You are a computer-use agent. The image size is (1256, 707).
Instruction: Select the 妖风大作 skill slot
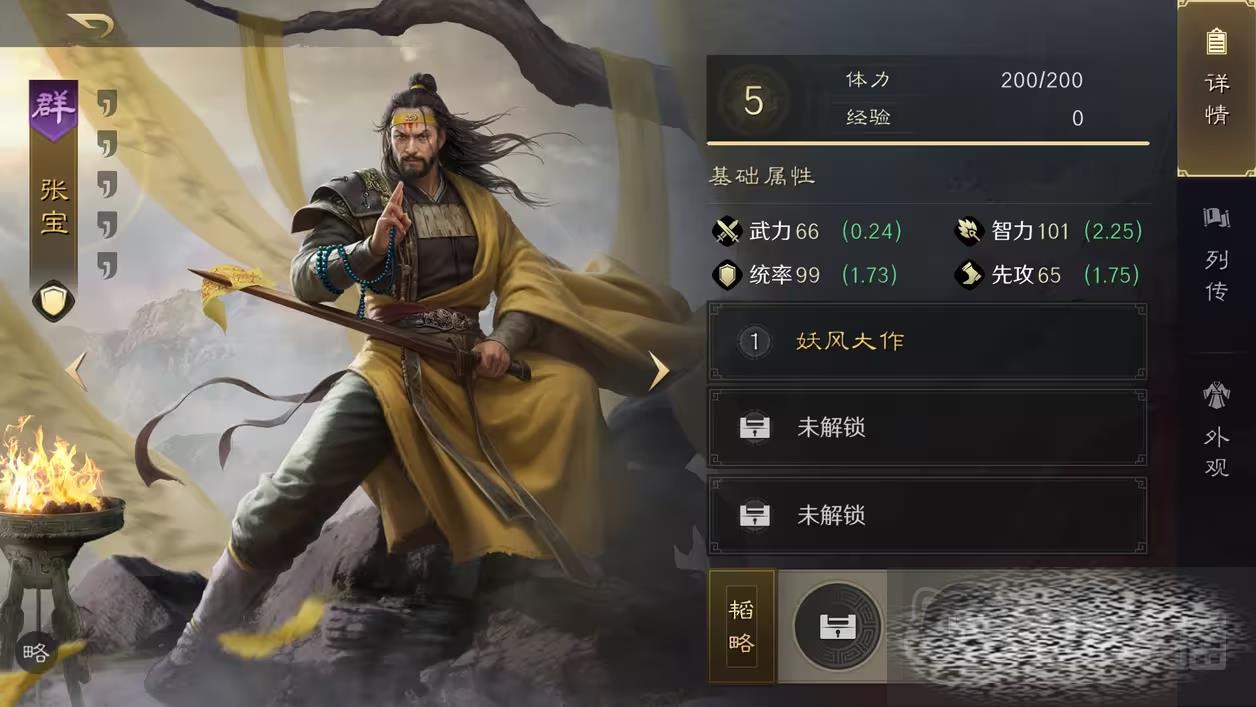click(927, 342)
